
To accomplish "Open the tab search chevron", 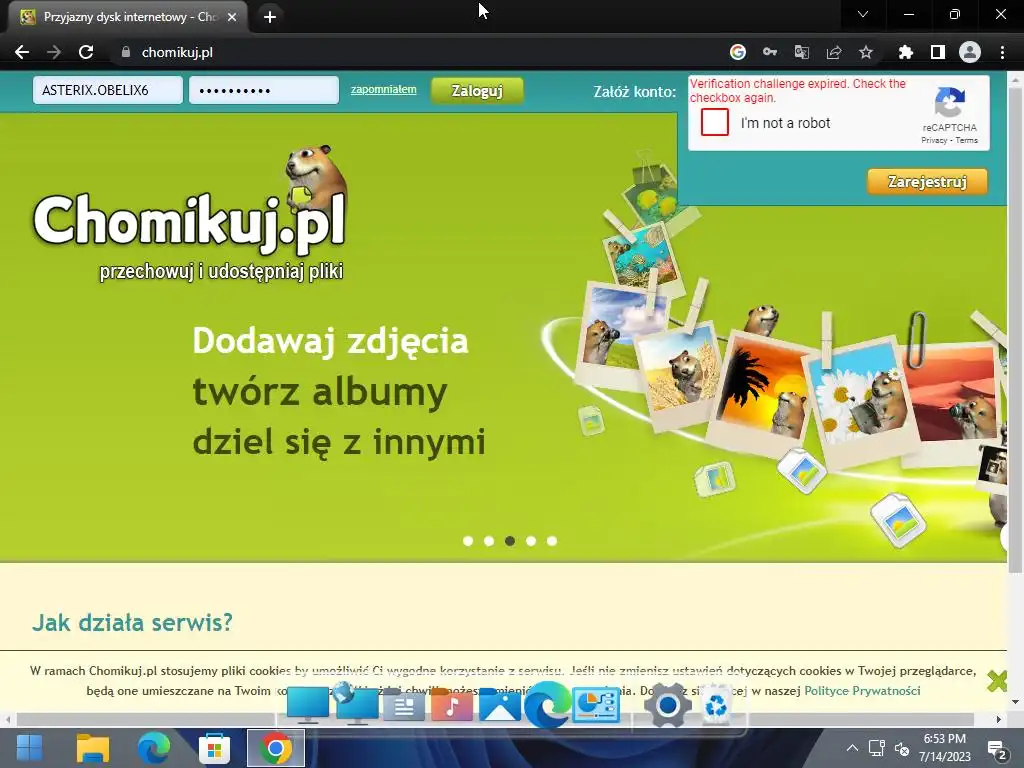I will point(863,14).
